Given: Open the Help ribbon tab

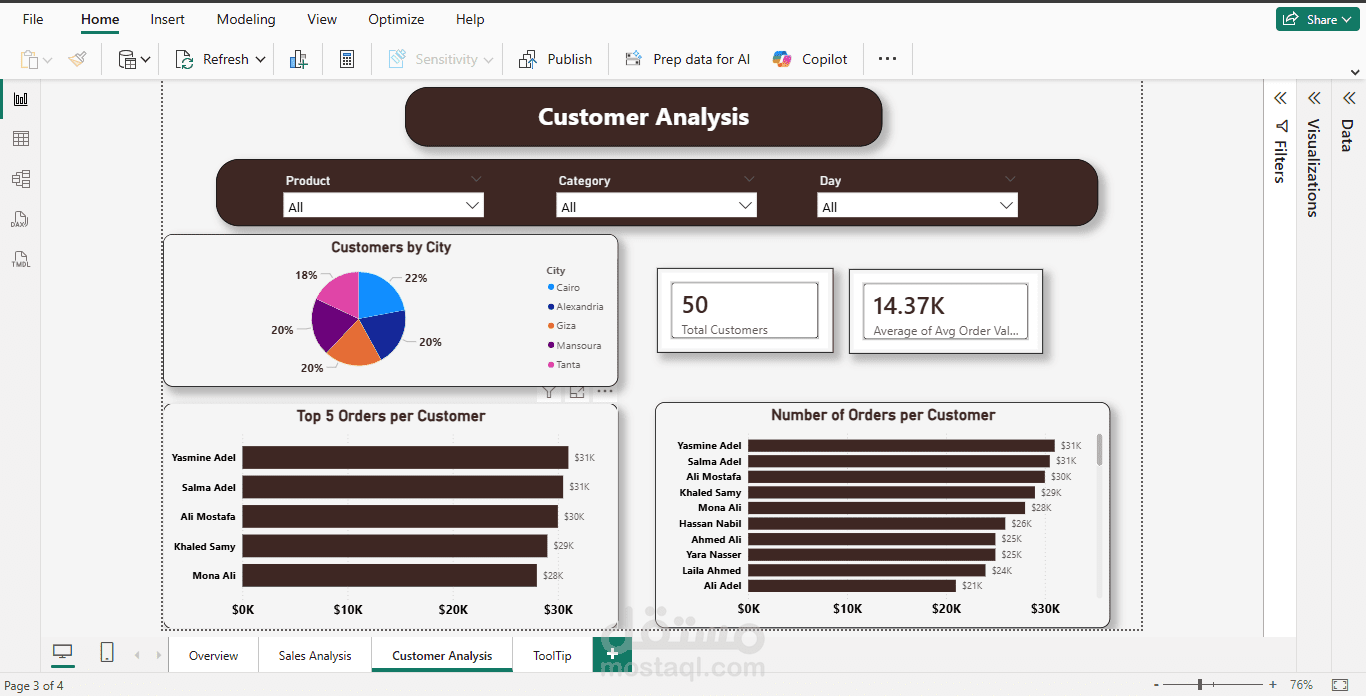Looking at the screenshot, I should pyautogui.click(x=470, y=19).
